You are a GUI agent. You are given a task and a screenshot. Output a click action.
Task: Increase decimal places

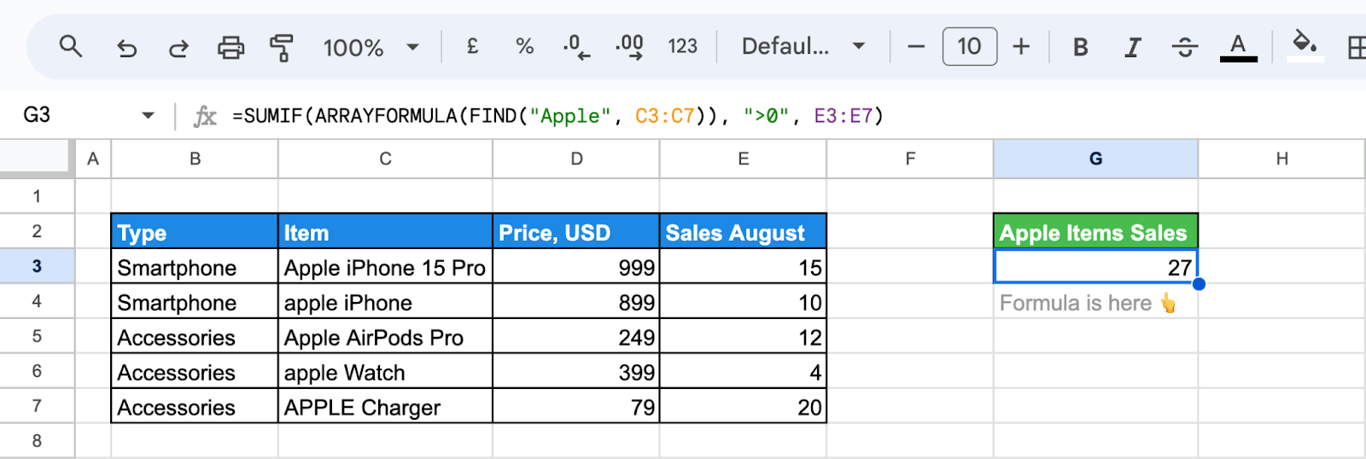click(x=630, y=47)
